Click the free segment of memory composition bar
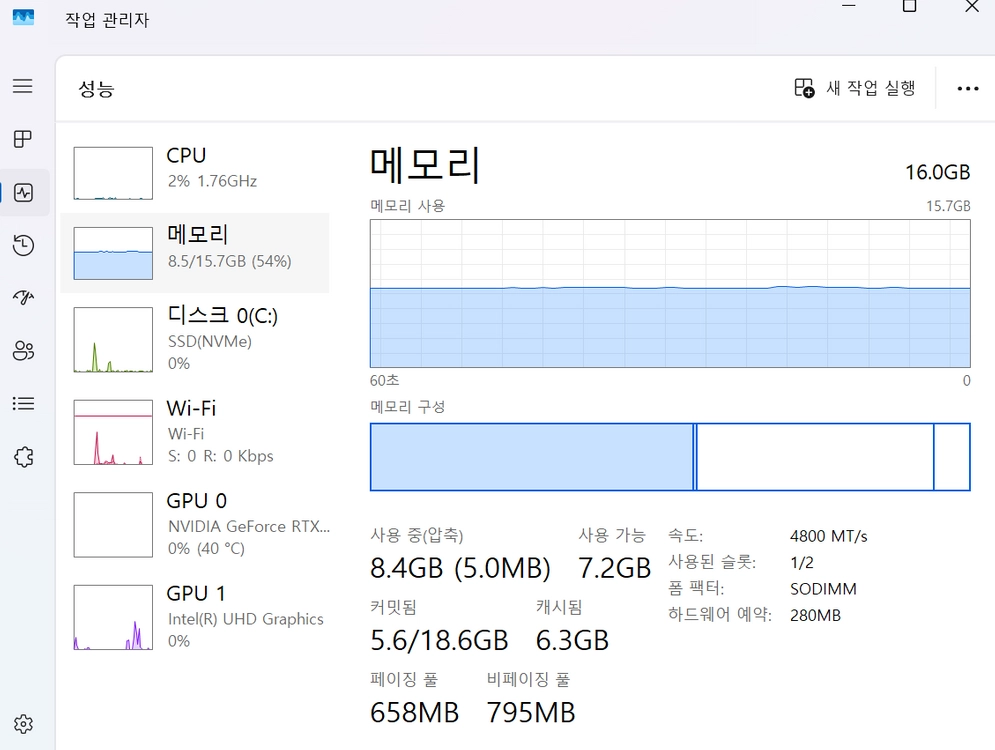This screenshot has height=750, width=995. [x=952, y=457]
